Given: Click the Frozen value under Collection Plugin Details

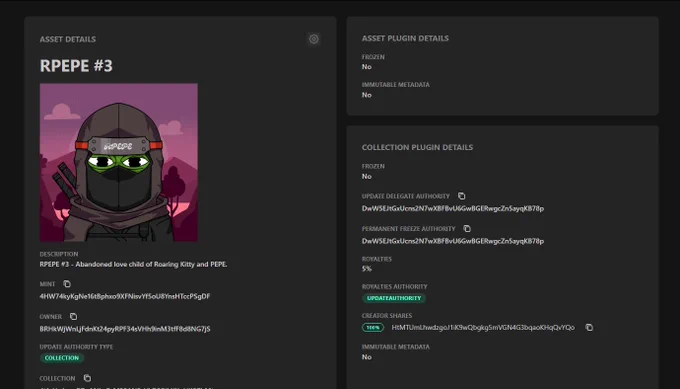Looking at the screenshot, I should click(x=367, y=177).
